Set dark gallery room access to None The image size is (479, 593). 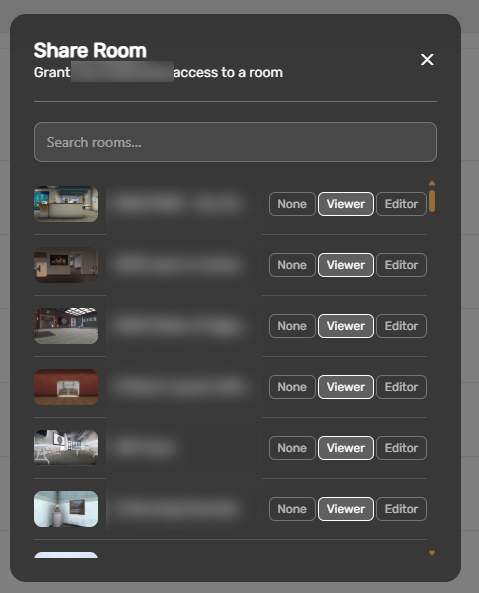[x=292, y=265]
